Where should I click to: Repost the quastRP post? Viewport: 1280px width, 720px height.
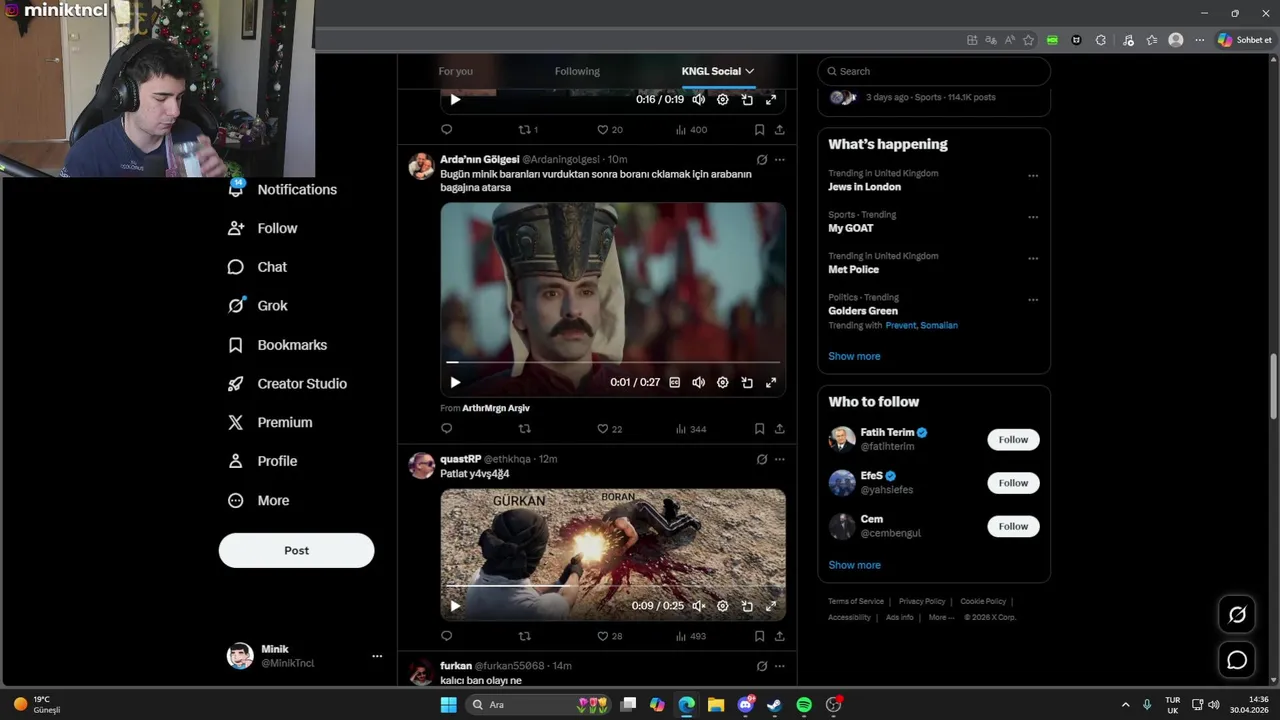(x=524, y=636)
